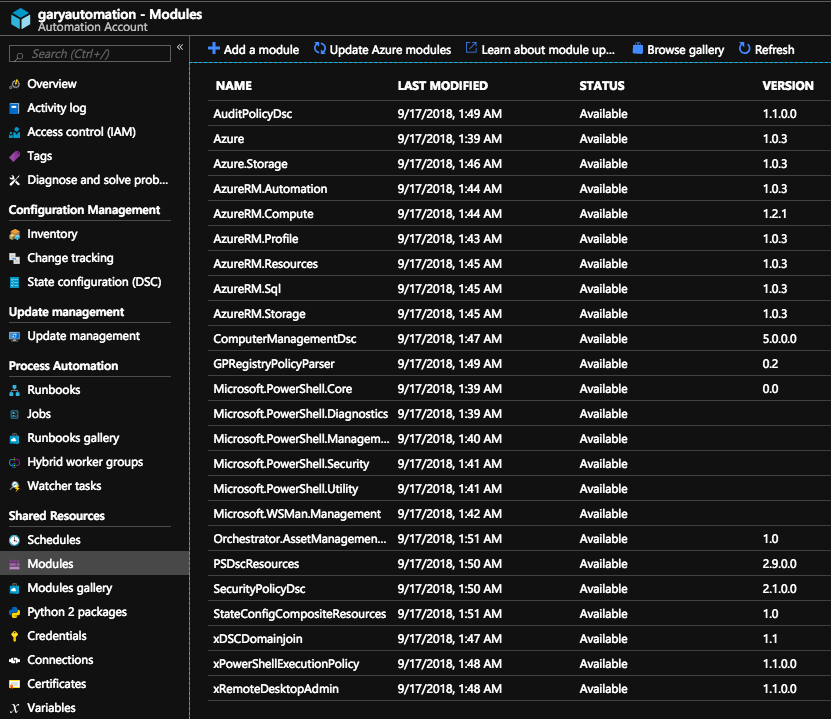Click the Refresh button
Screen dimensions: 831x719
tap(766, 49)
